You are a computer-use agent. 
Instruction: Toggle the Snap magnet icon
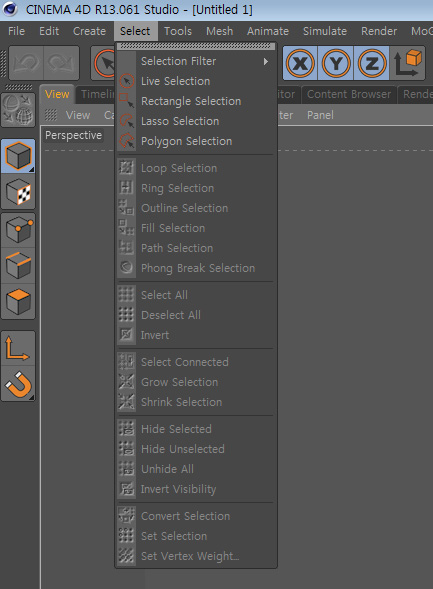point(18,384)
